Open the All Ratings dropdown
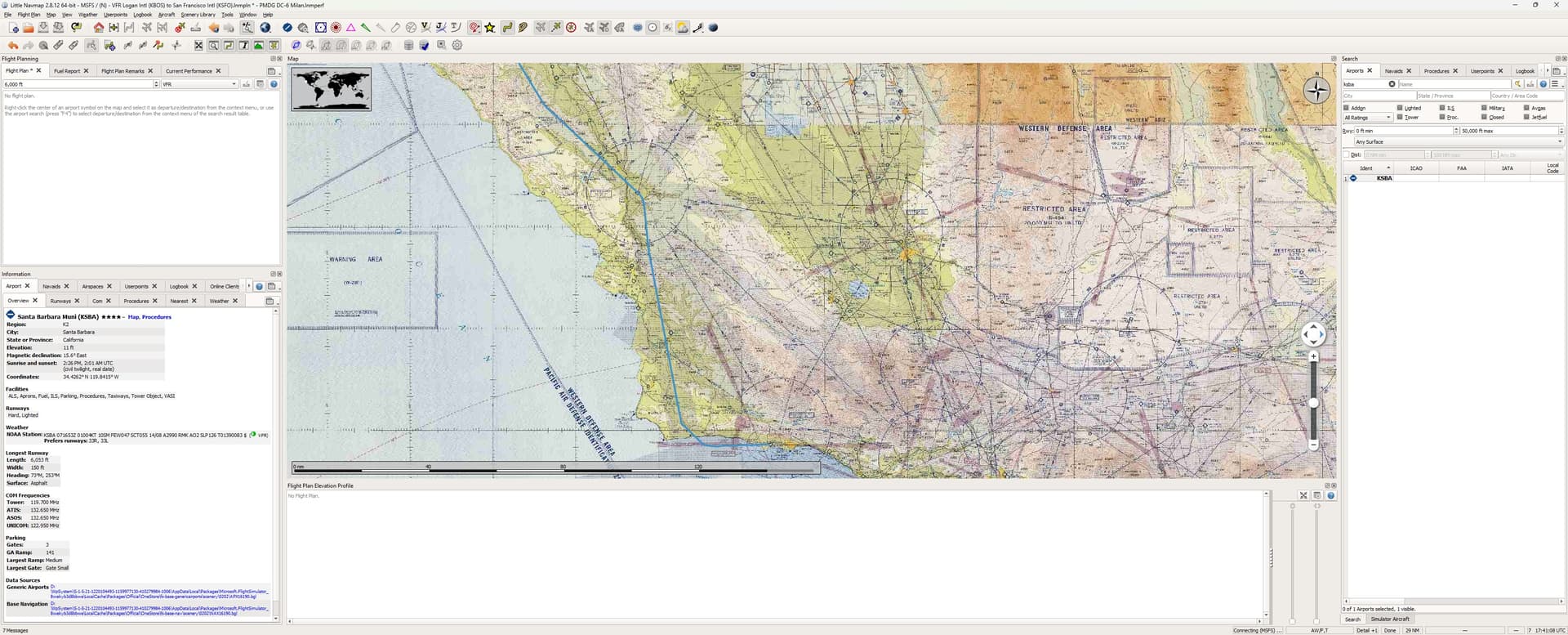The width and height of the screenshot is (1568, 635). click(x=1367, y=118)
